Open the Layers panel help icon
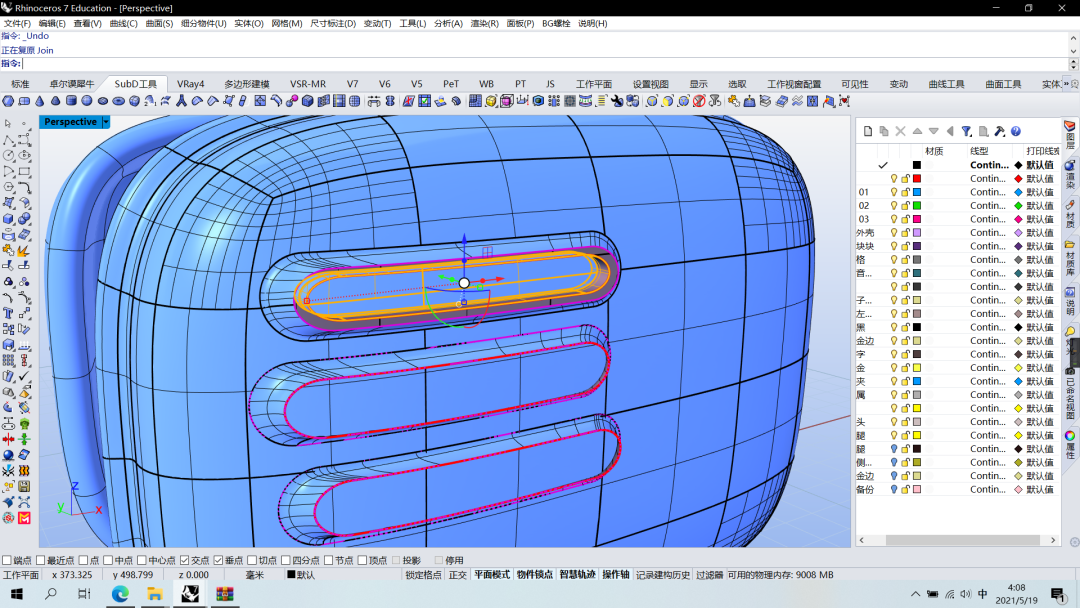Viewport: 1080px width, 608px height. point(1016,131)
